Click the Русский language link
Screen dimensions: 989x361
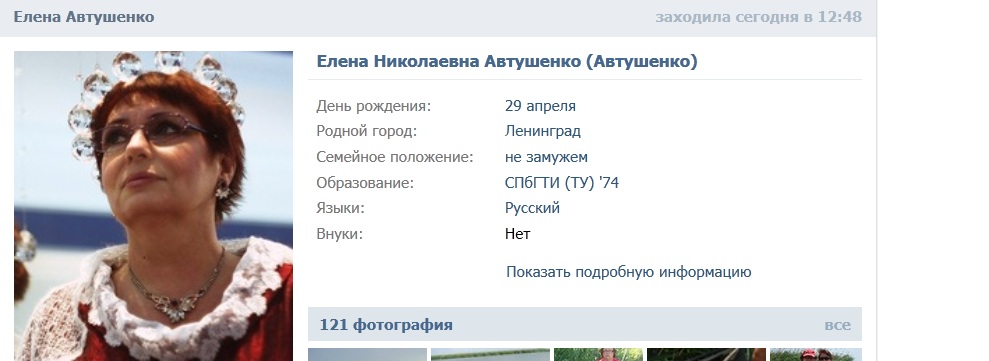pyautogui.click(x=532, y=208)
